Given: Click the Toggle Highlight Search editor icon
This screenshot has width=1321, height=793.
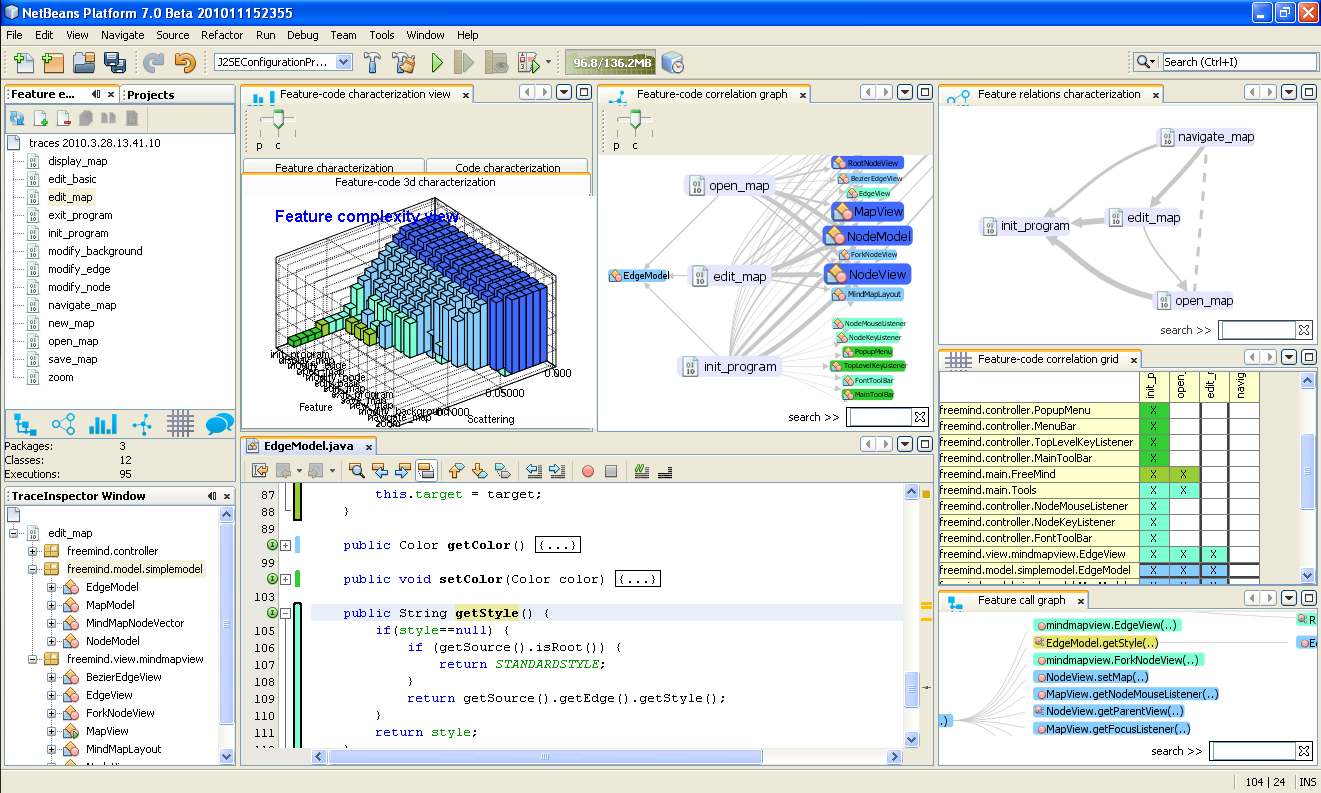Looking at the screenshot, I should point(425,470).
